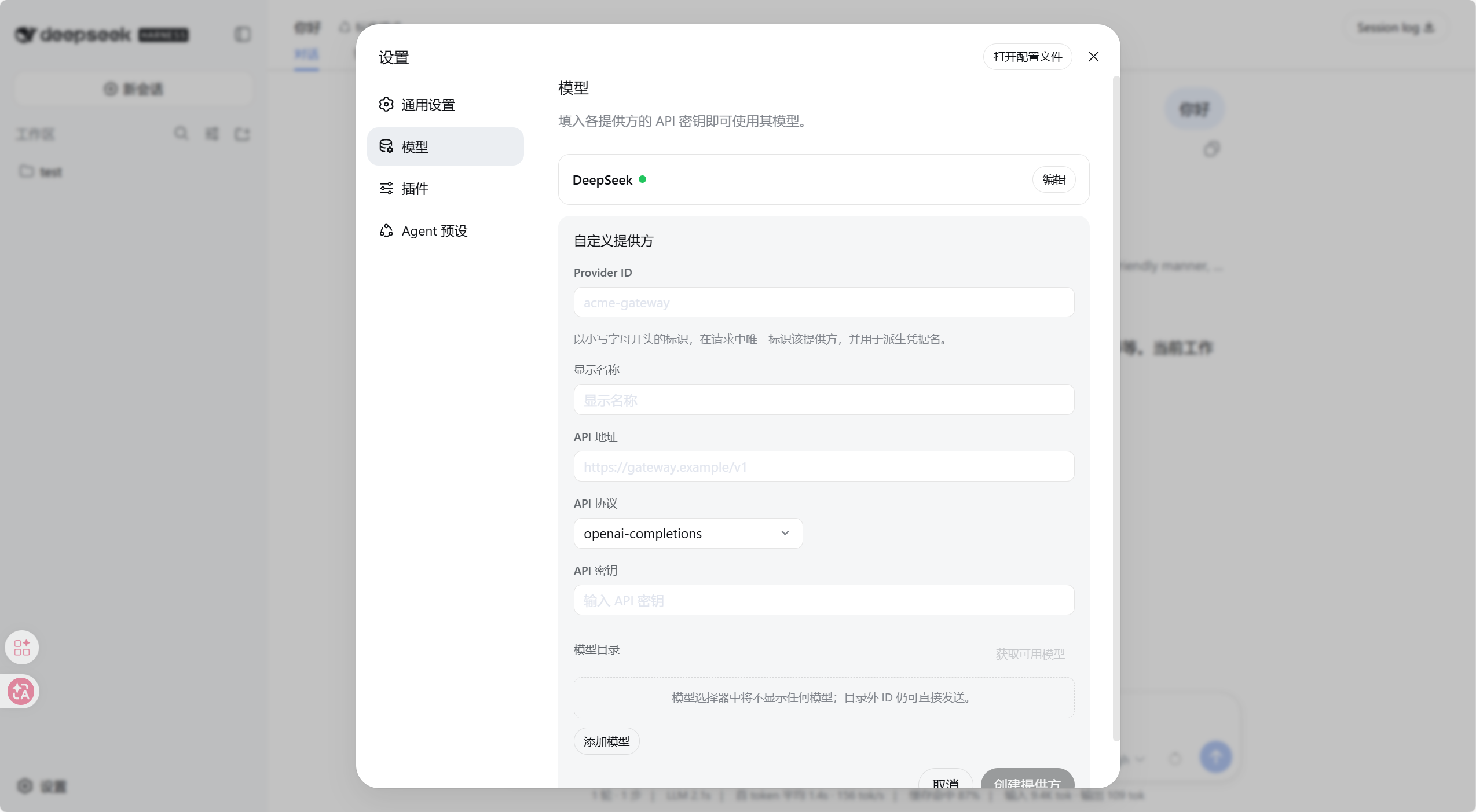Image resolution: width=1476 pixels, height=812 pixels.
Task: Click the new folder icon in workspace header
Action: pos(242,134)
